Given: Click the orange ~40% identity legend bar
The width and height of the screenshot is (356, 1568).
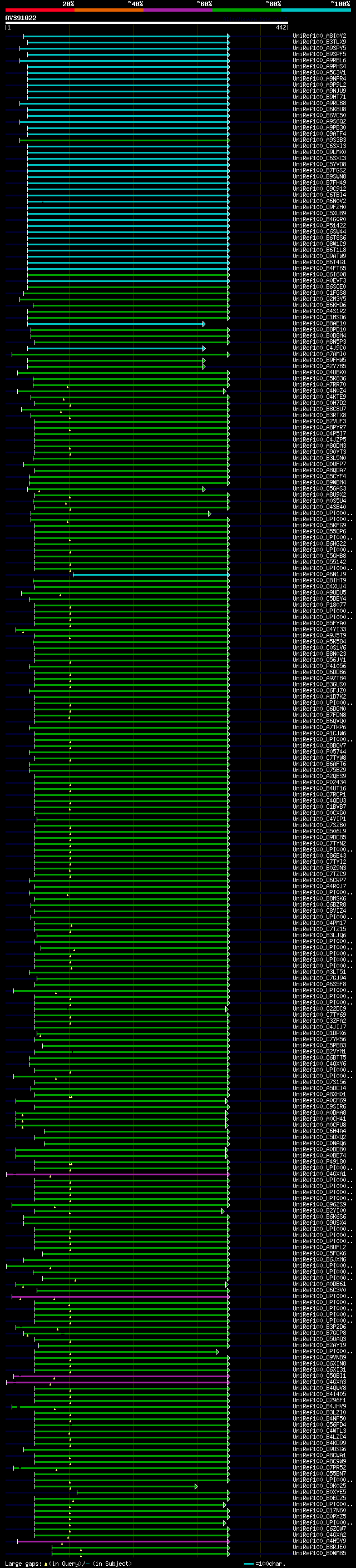Looking at the screenshot, I should 109,10.
